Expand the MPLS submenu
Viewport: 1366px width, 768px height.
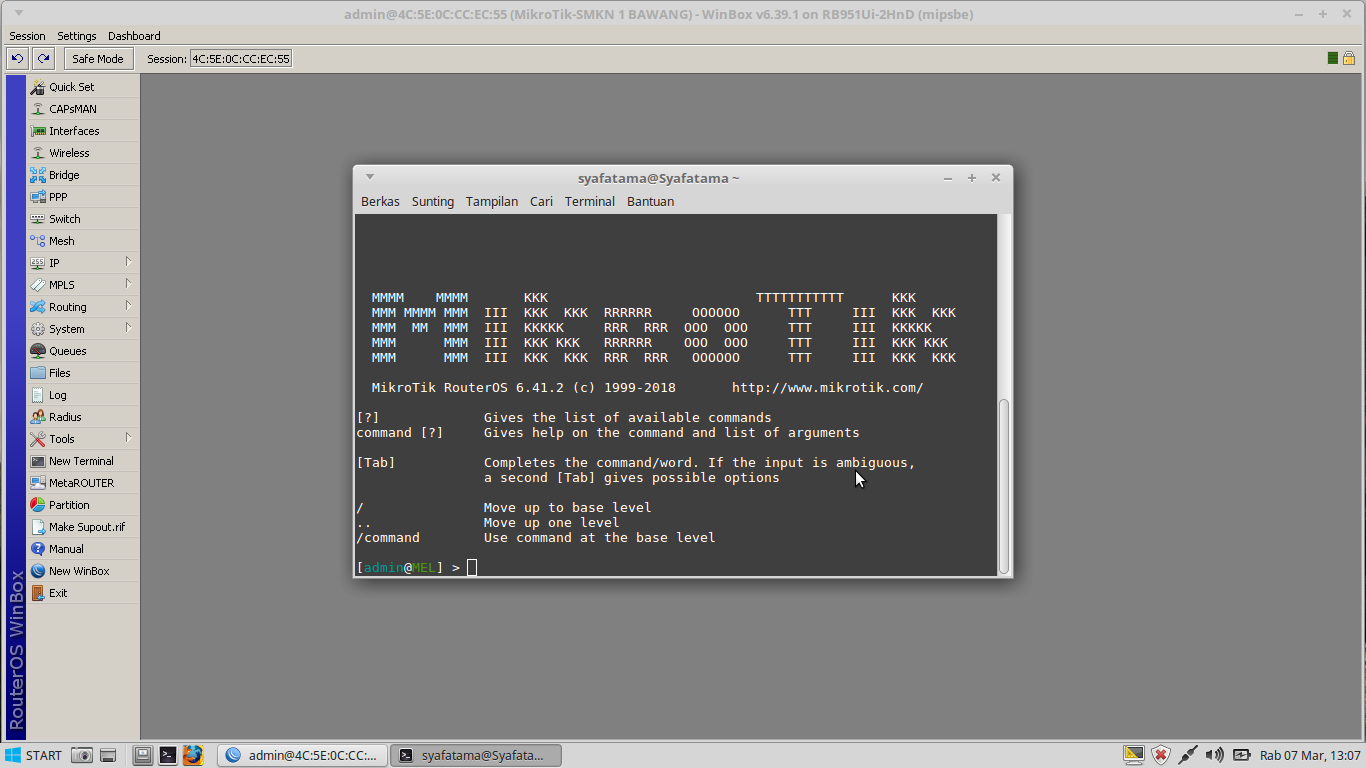83,285
